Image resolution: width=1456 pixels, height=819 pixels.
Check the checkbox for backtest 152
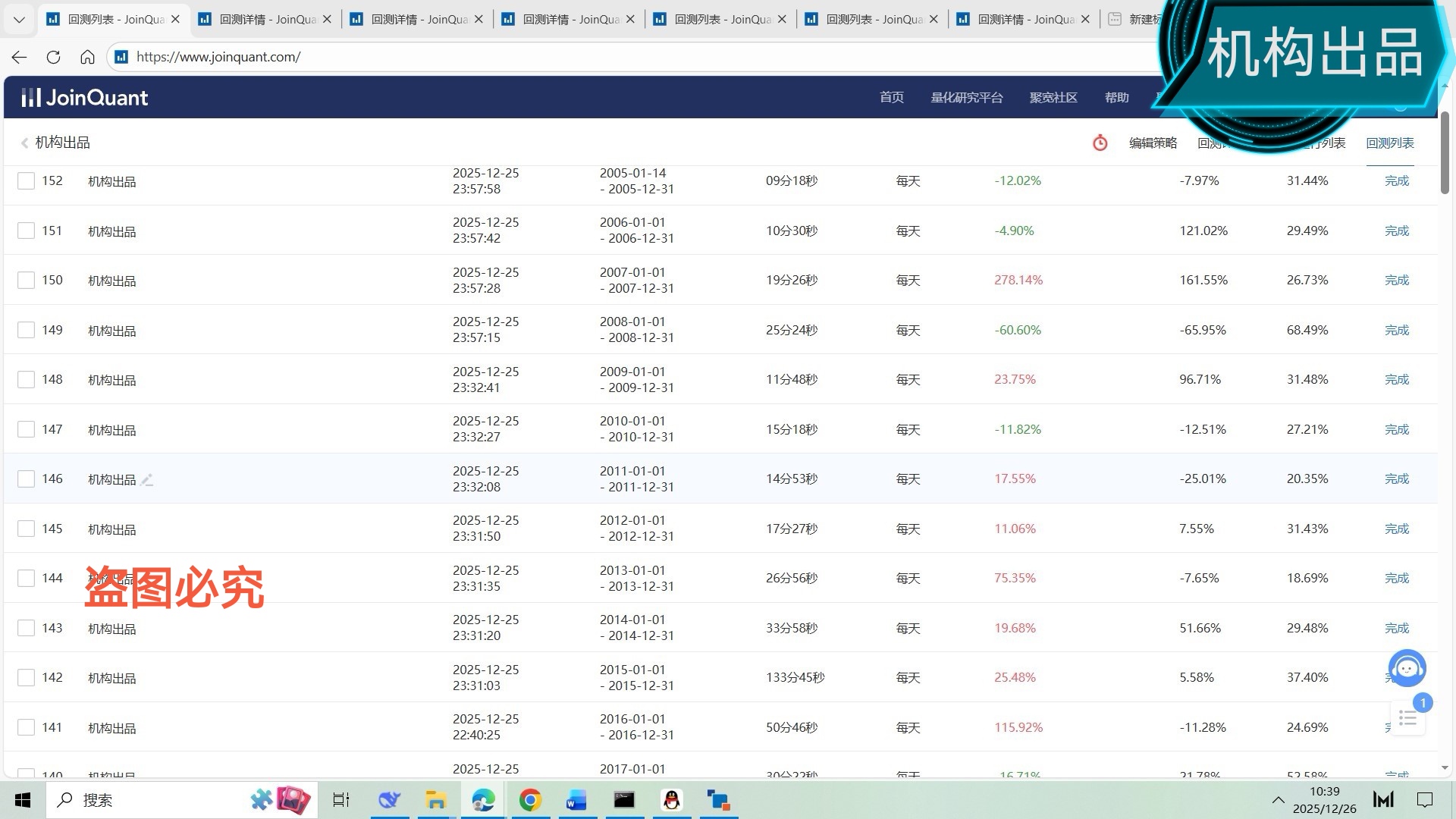click(x=26, y=180)
